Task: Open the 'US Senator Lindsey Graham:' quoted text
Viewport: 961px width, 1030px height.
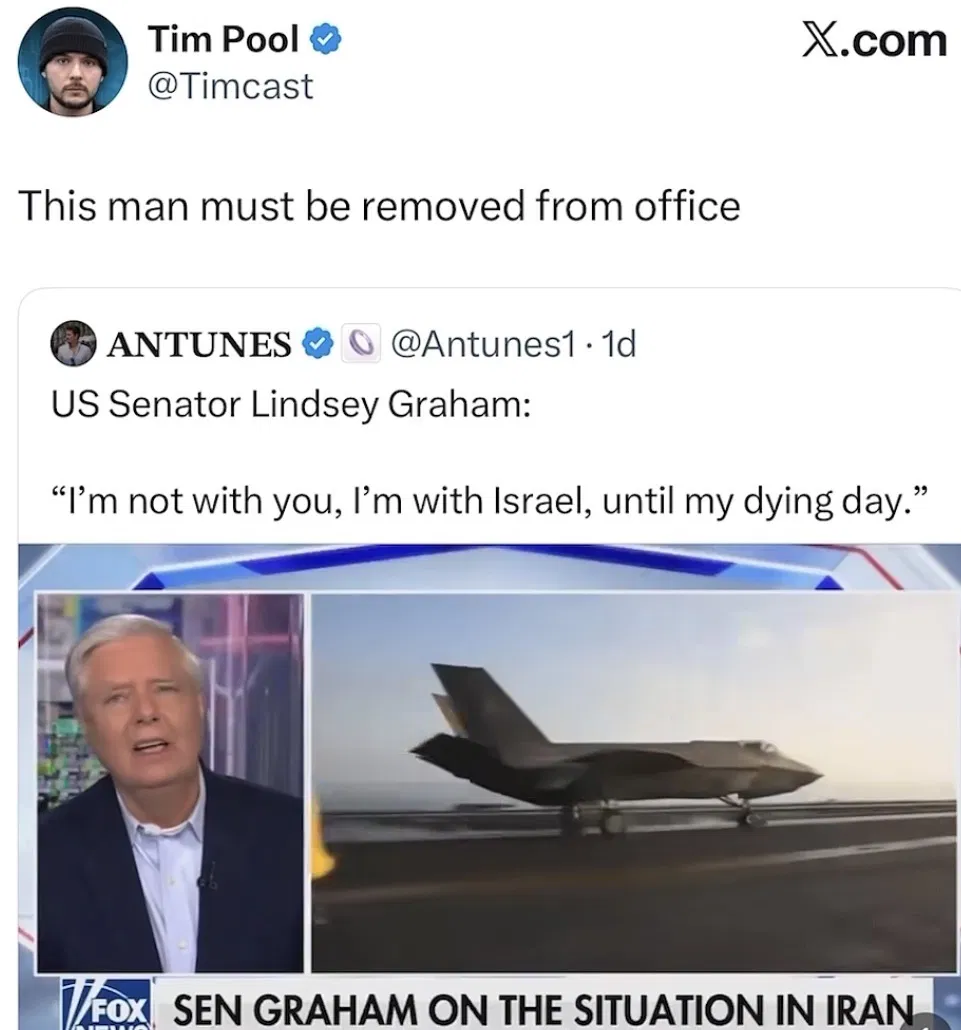Action: click(x=291, y=403)
